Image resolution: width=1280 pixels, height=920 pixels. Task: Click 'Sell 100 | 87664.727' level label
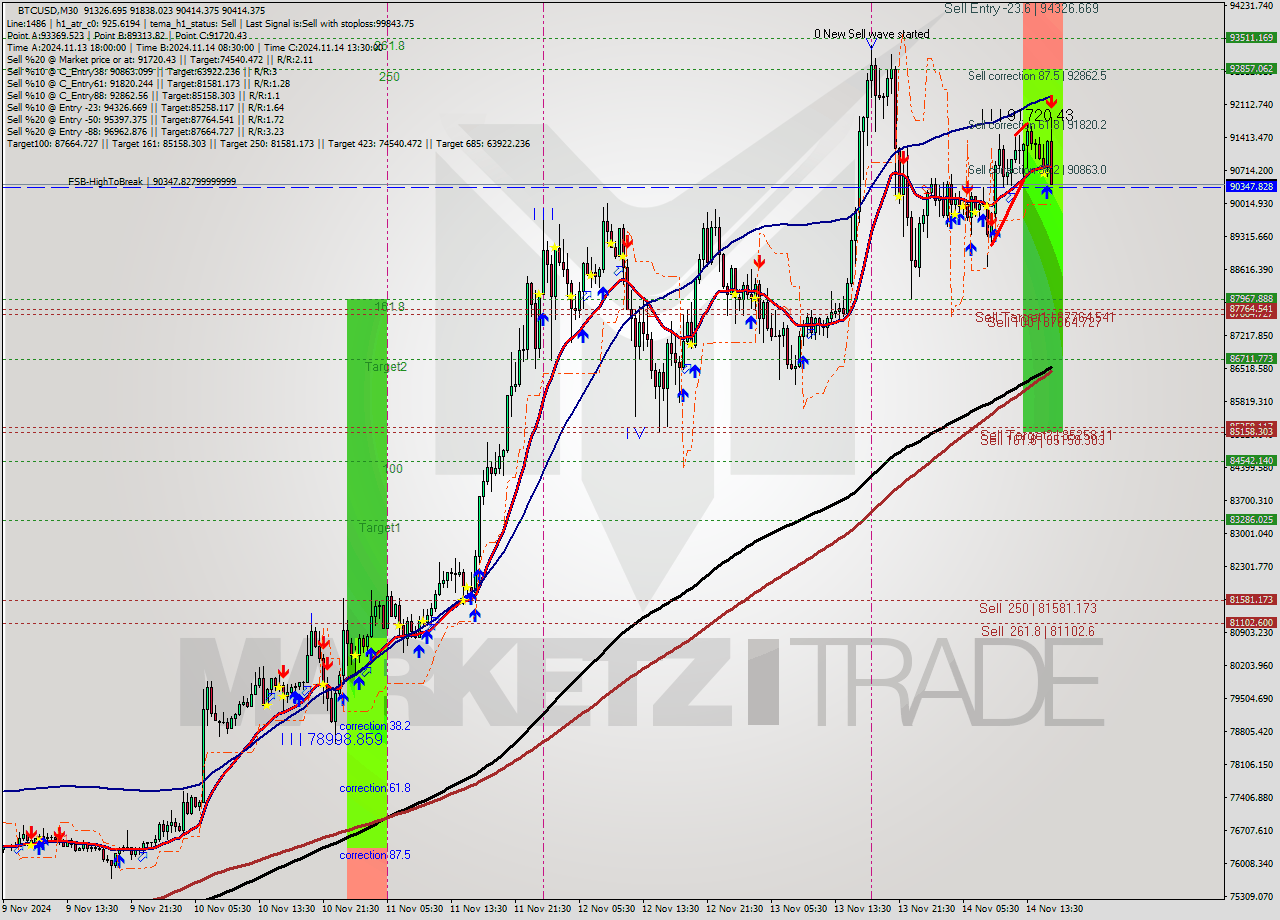(1044, 322)
